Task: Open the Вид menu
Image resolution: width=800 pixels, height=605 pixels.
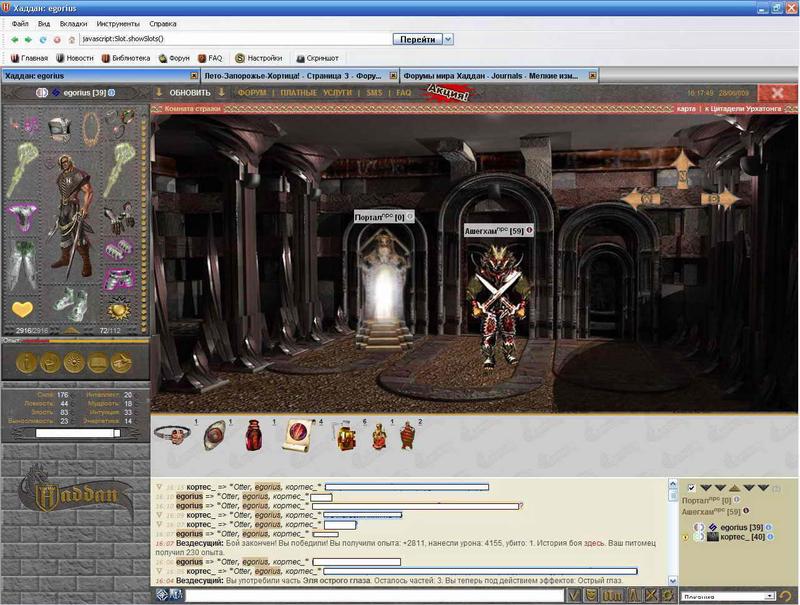Action: click(44, 23)
